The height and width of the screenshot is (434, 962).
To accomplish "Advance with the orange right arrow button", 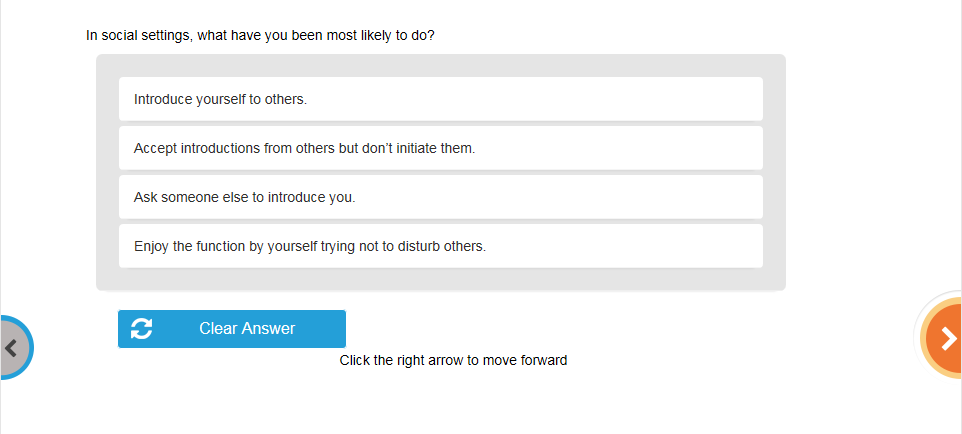I will click(x=944, y=340).
